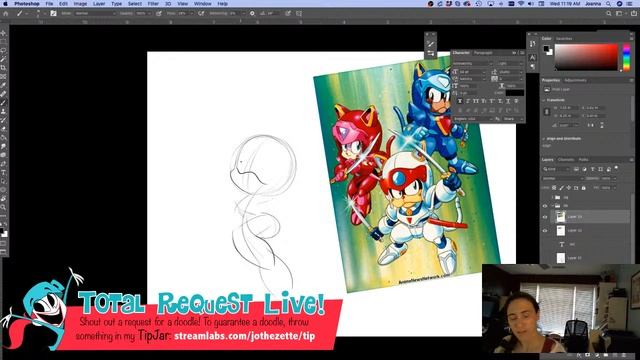Open the Filter menu
The height and width of the screenshot is (360, 640).
(x=153, y=4)
